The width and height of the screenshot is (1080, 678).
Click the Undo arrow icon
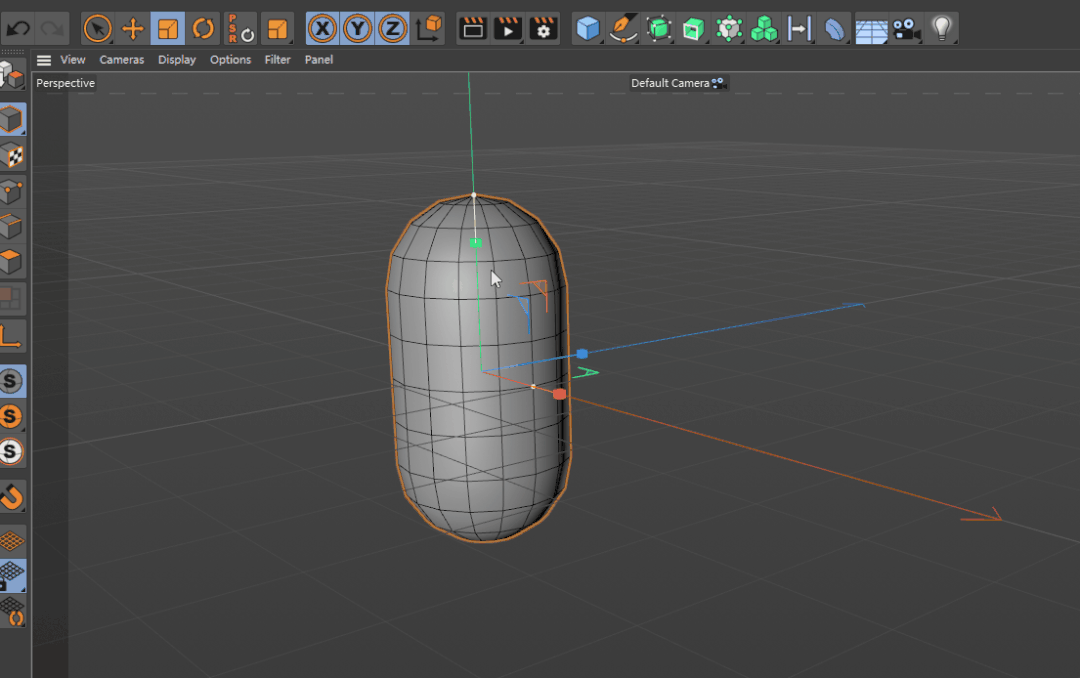(x=18, y=29)
